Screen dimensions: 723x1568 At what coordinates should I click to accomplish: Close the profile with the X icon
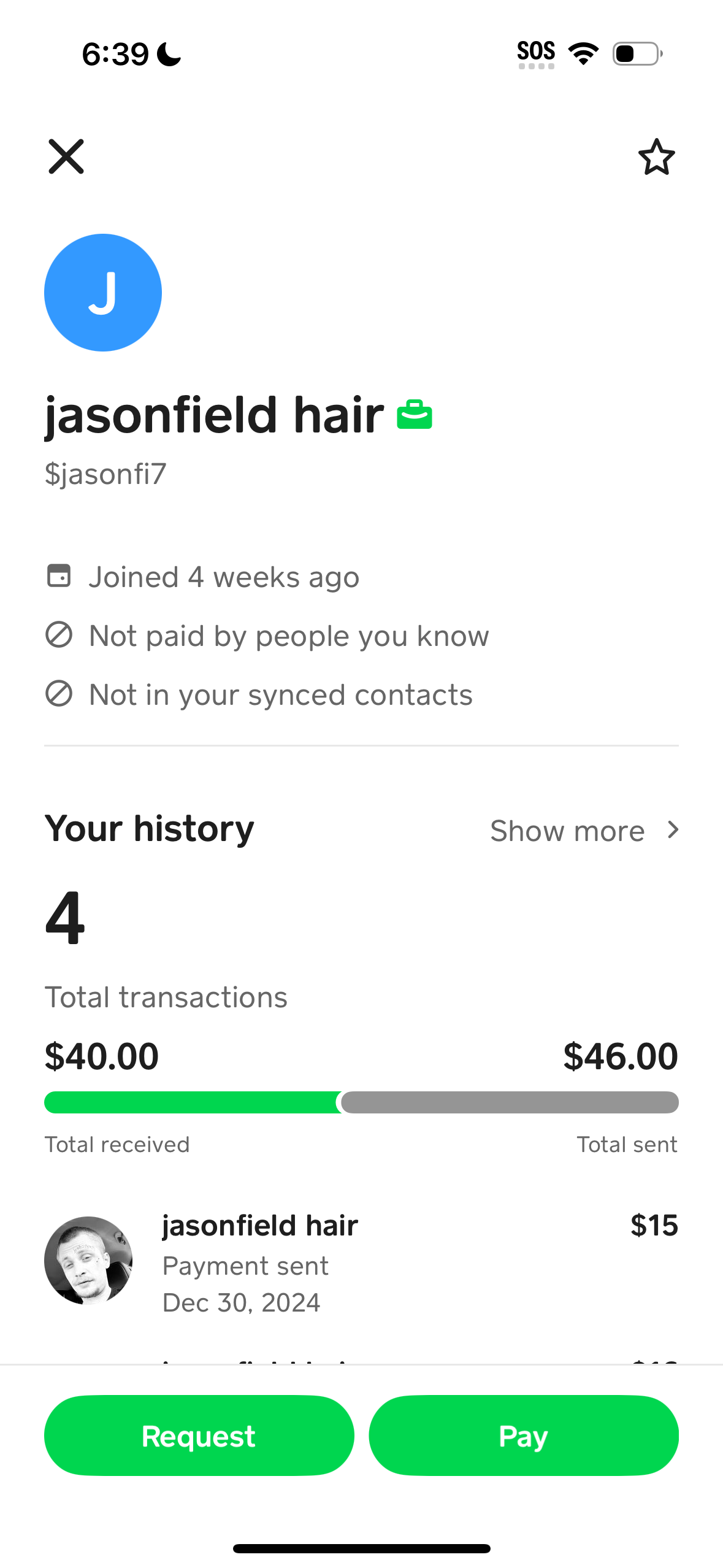(x=66, y=156)
